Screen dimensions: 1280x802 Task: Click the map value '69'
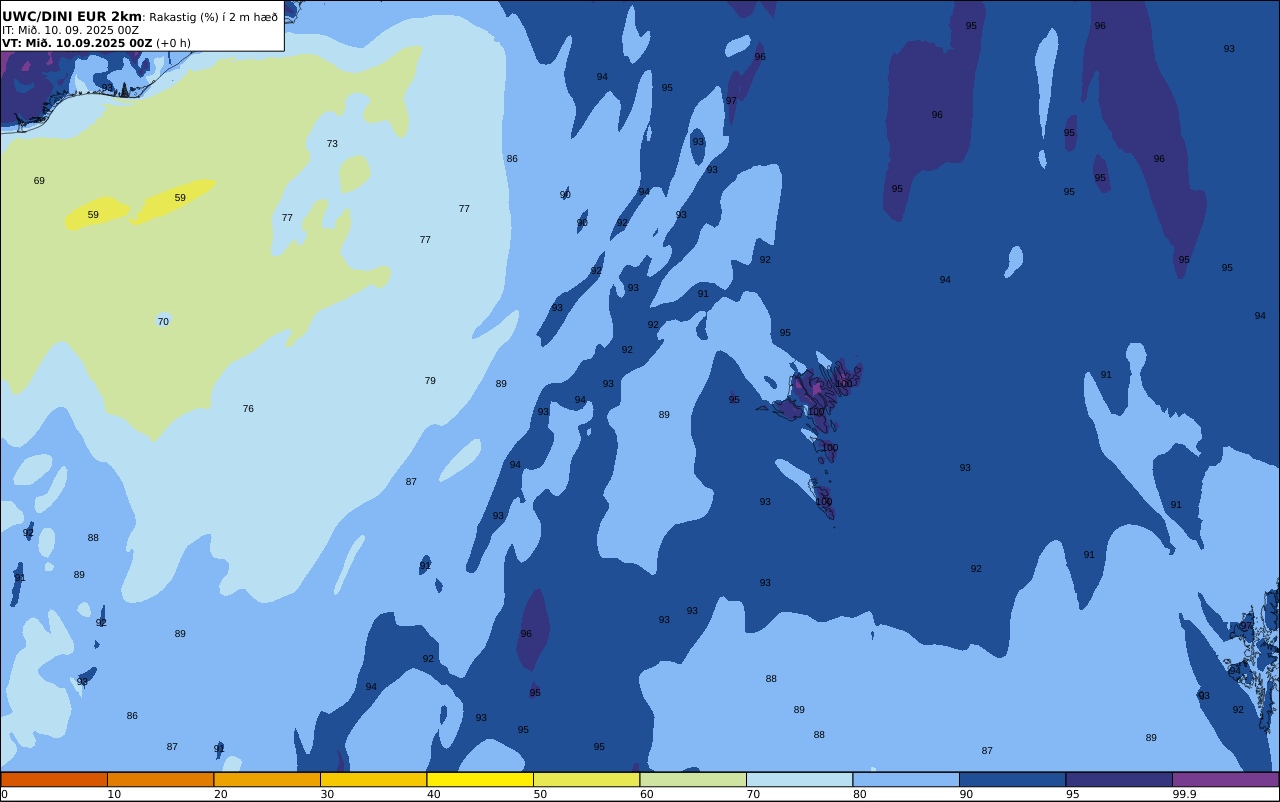tap(39, 181)
